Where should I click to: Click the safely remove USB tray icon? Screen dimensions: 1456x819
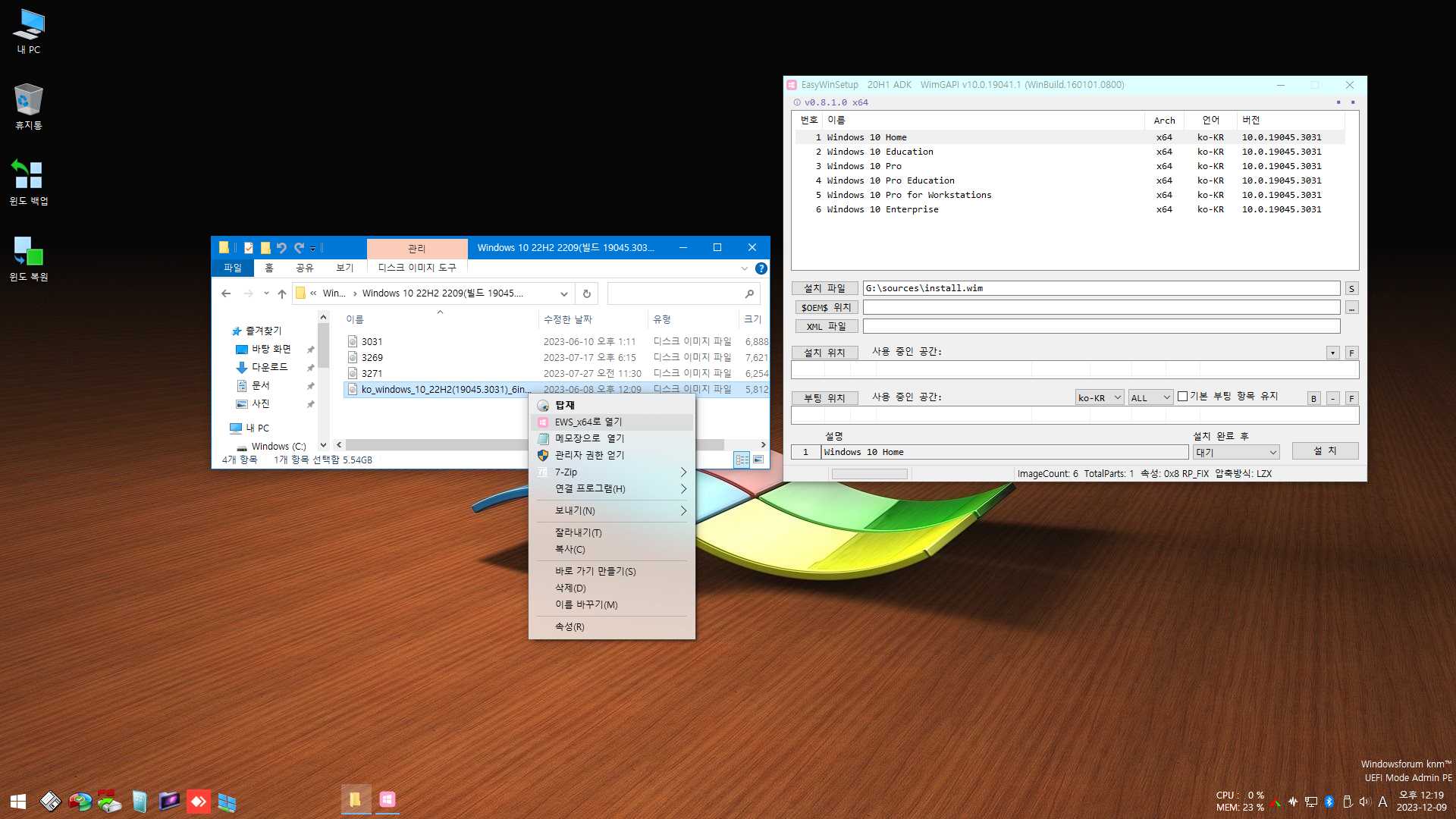click(1348, 802)
